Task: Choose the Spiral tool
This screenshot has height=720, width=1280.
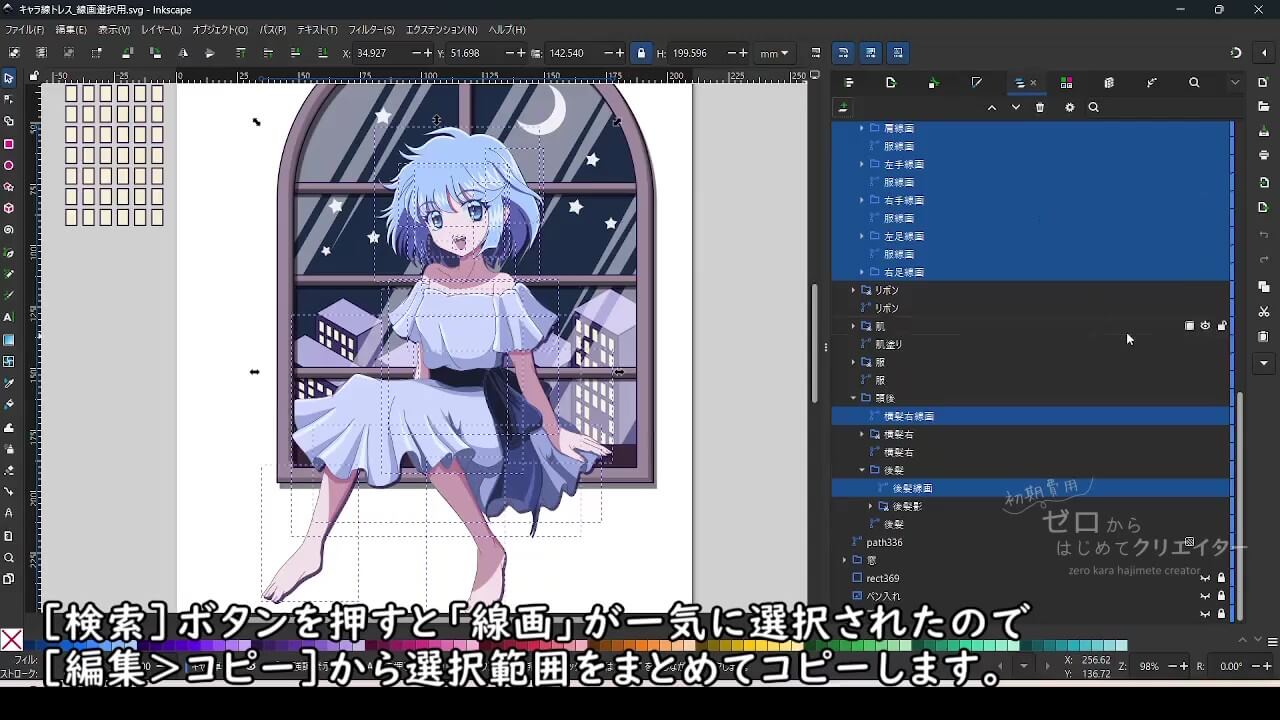Action: tap(9, 230)
